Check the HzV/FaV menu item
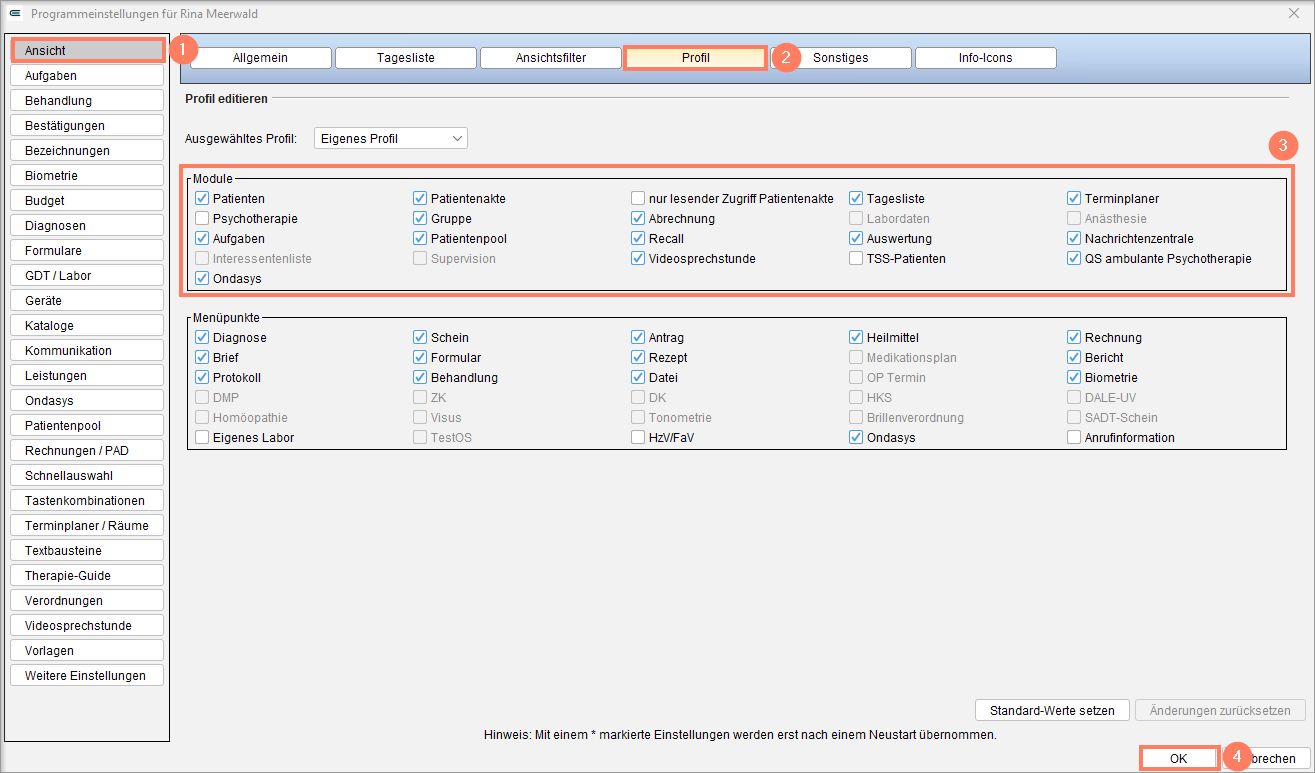Image resolution: width=1315 pixels, height=773 pixels. (638, 438)
